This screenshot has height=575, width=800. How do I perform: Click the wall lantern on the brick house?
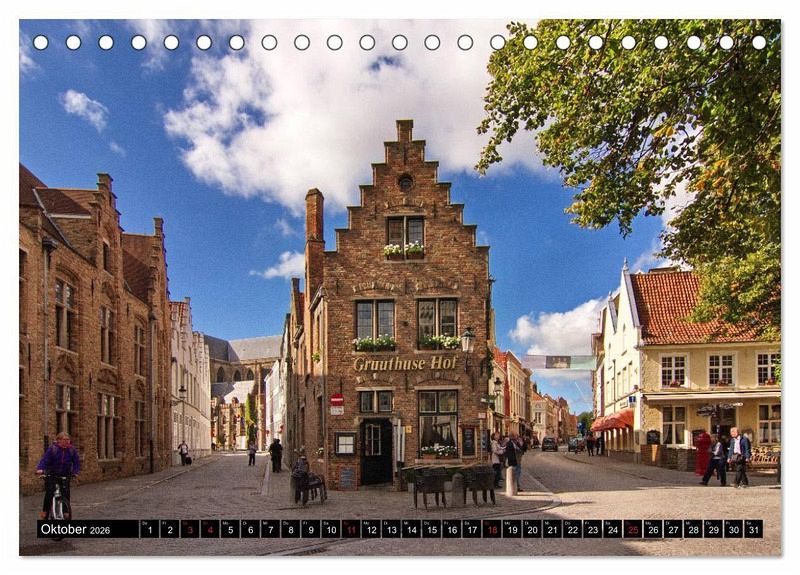pyautogui.click(x=467, y=340)
